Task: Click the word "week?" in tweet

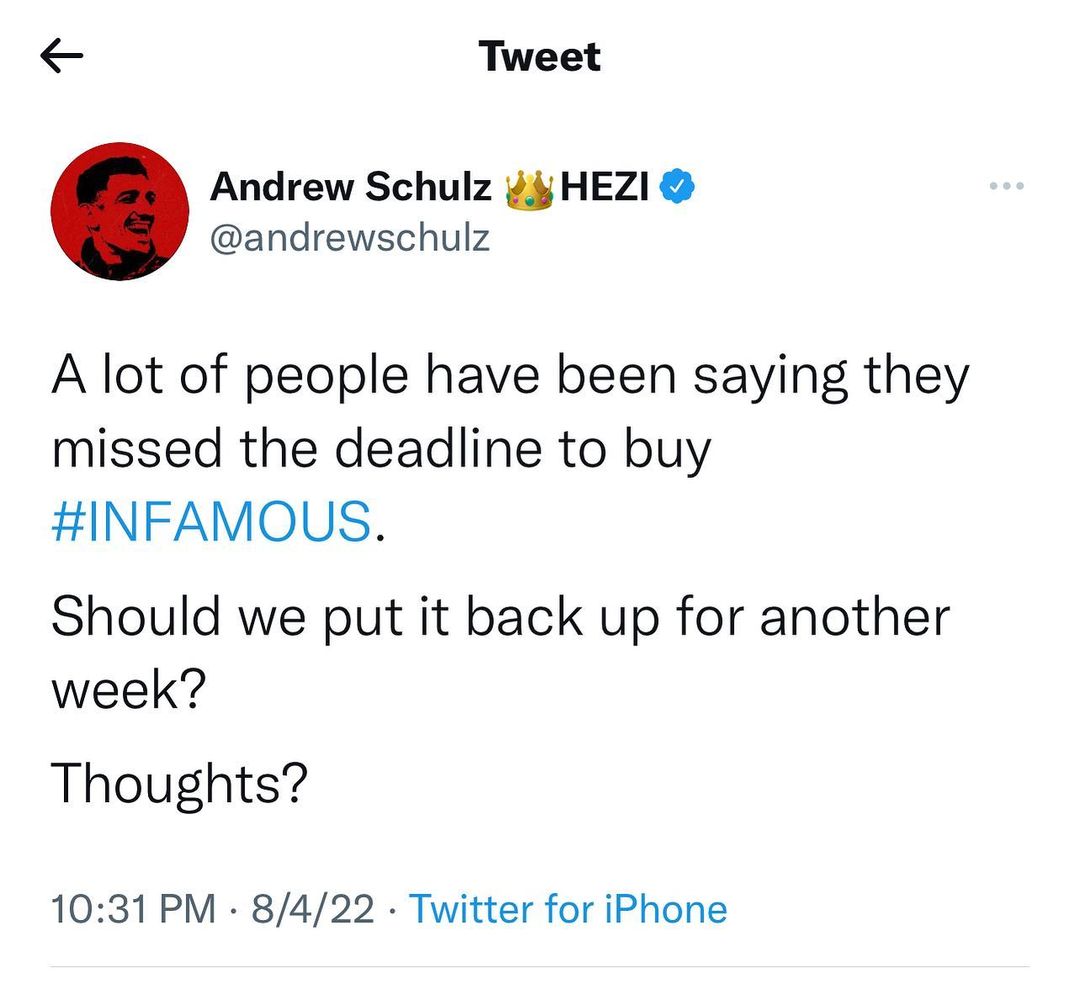Action: [129, 689]
